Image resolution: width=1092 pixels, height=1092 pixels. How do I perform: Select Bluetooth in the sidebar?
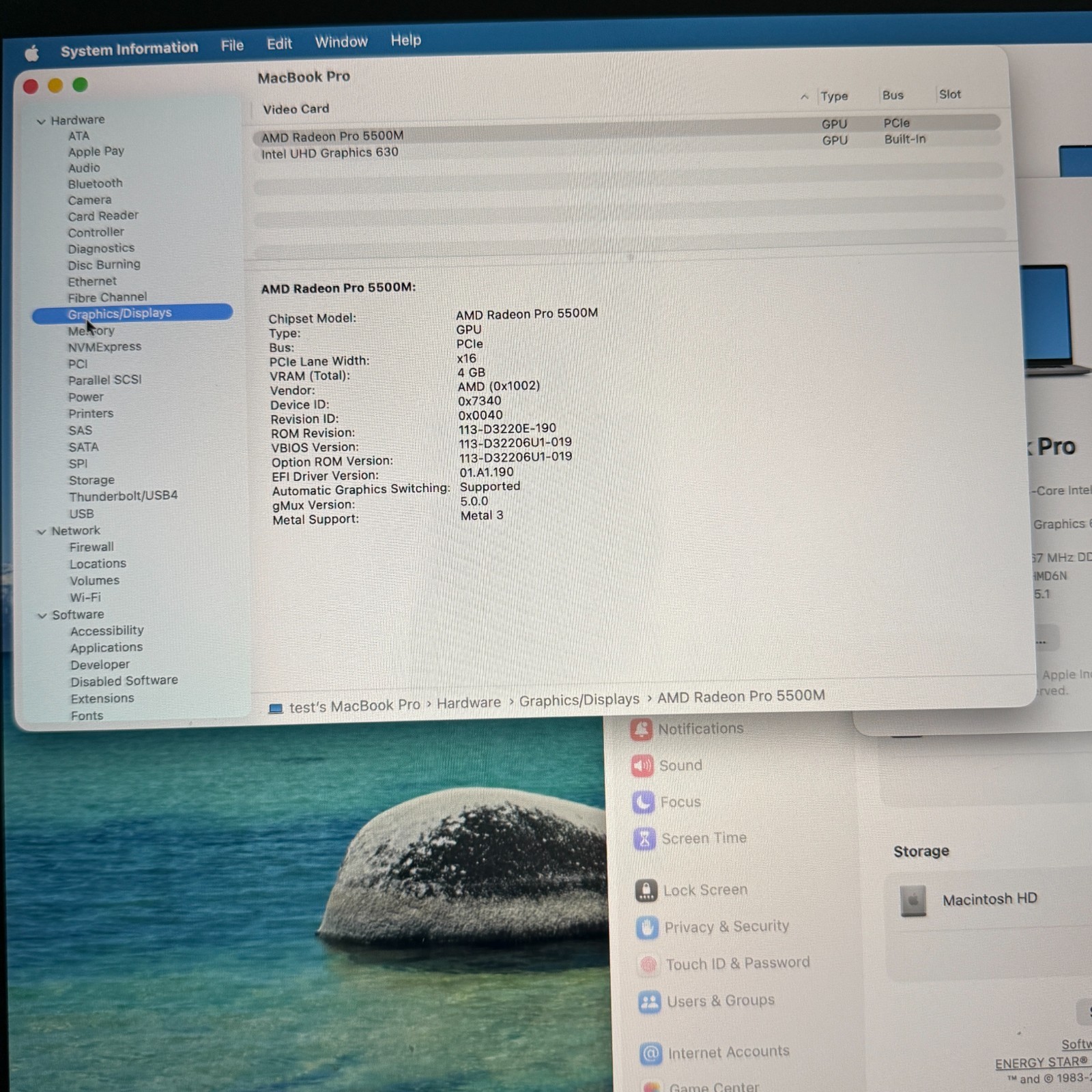pyautogui.click(x=96, y=184)
